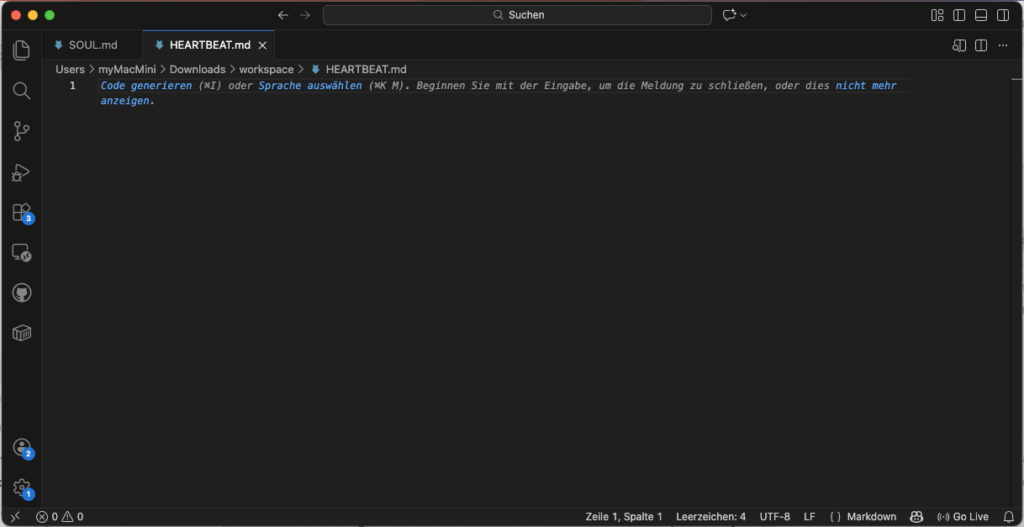The height and width of the screenshot is (527, 1024).
Task: Switch to the SOUL.md tab
Action: [x=92, y=45]
